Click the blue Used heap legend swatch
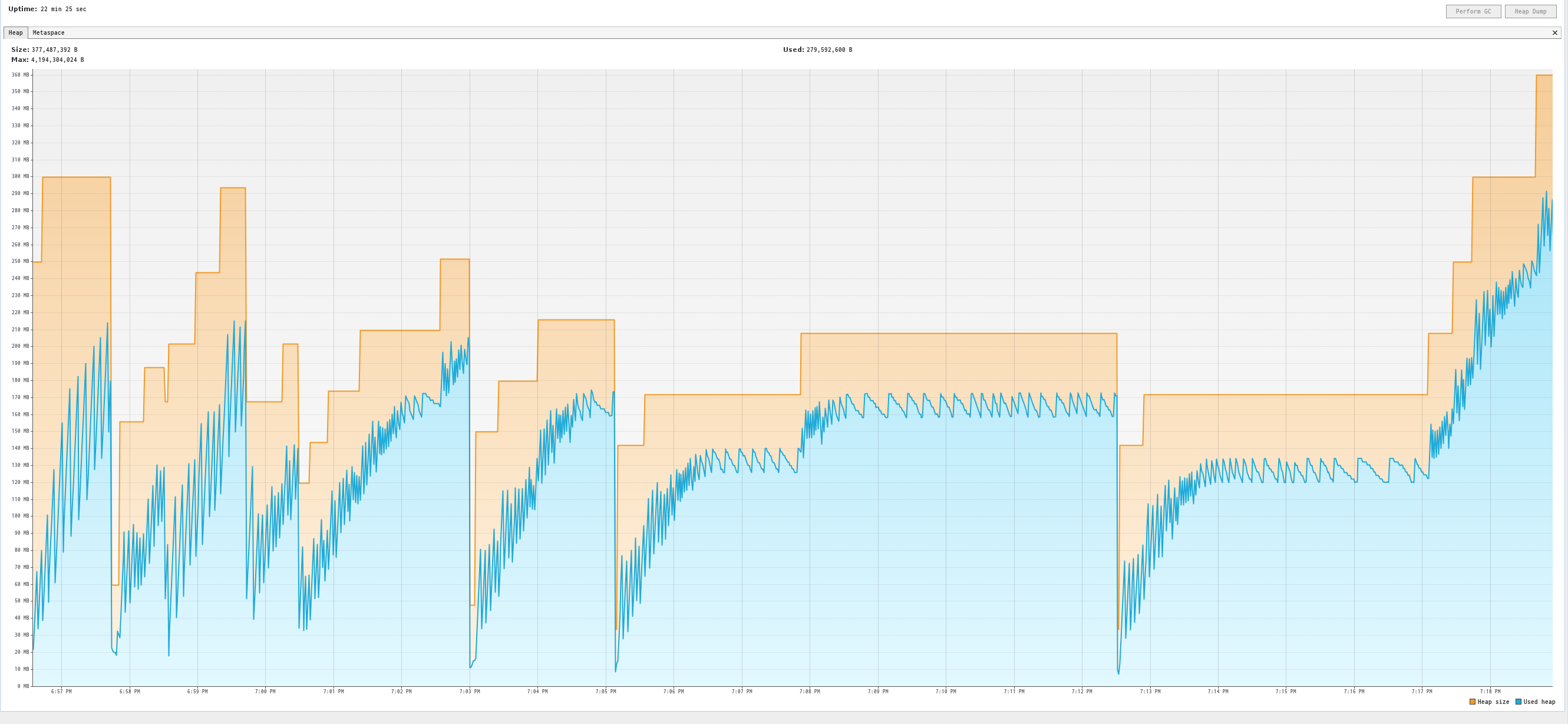Viewport: 1568px width, 724px height. coord(1518,702)
